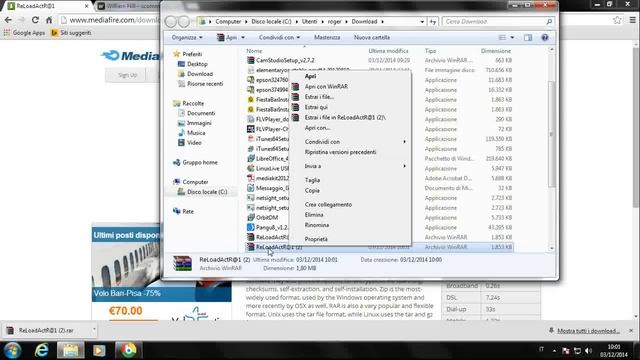Image resolution: width=640 pixels, height=360 pixels.
Task: Click the Download segment in address bar
Action: point(364,22)
